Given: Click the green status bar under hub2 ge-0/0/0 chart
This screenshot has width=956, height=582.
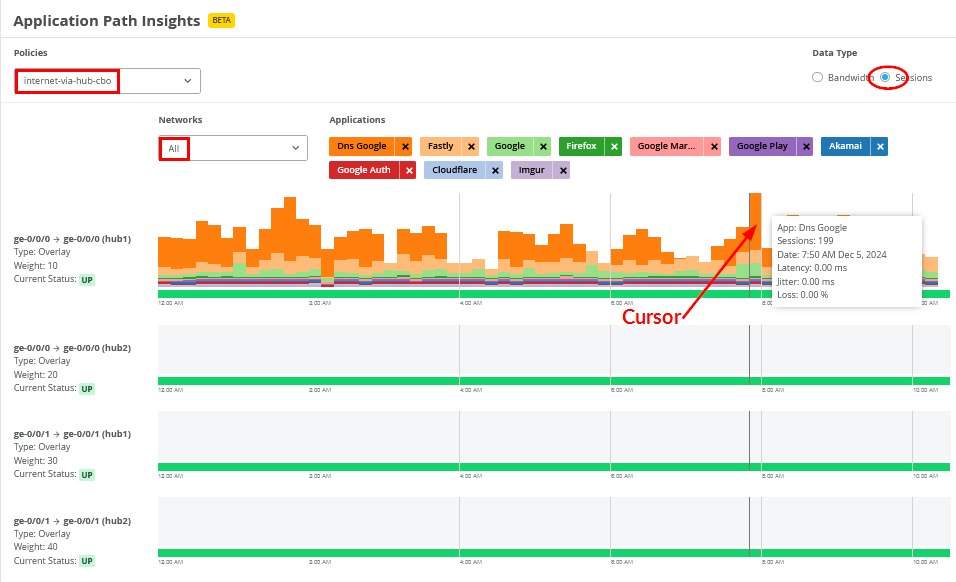Looking at the screenshot, I should [554, 381].
